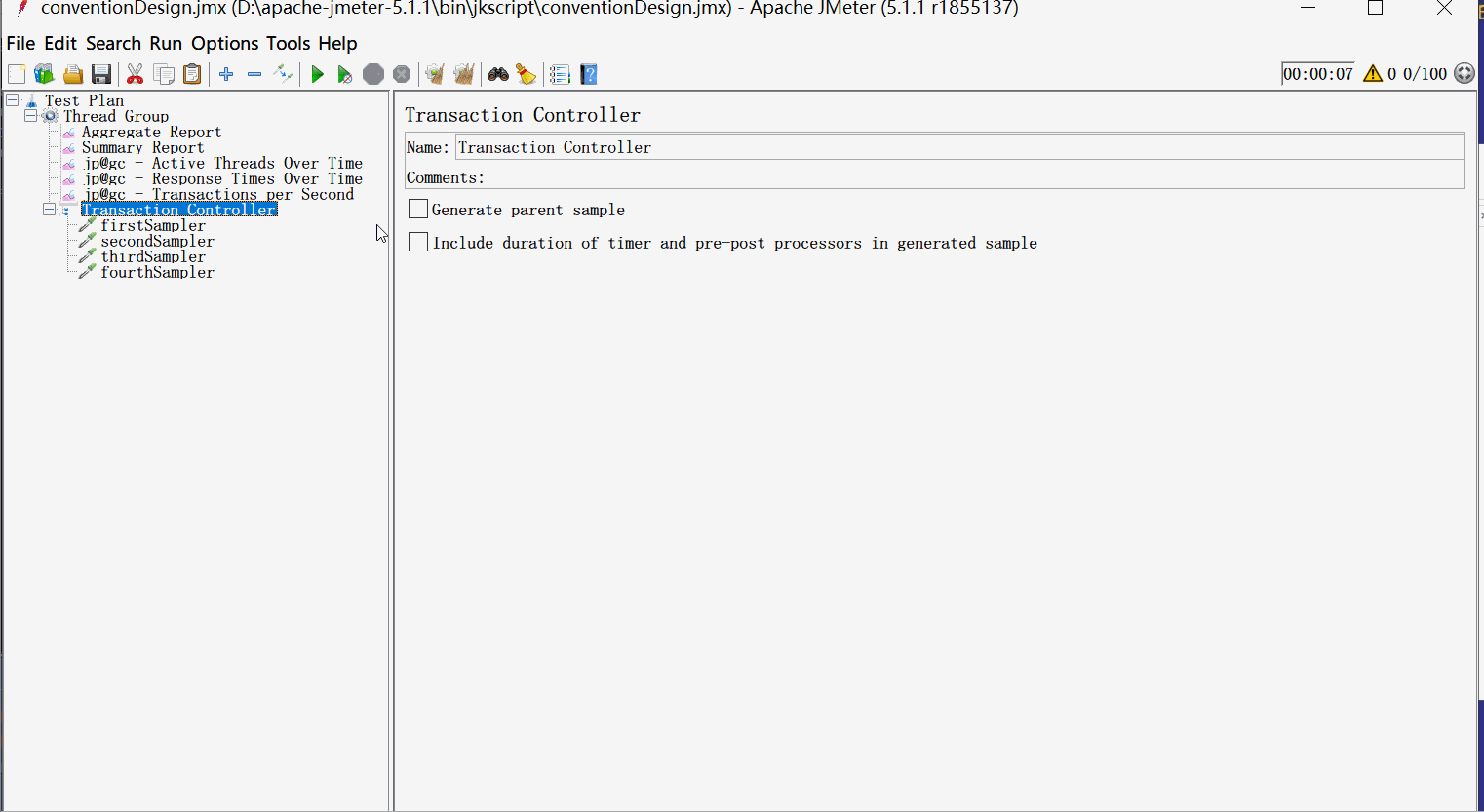Start the test run
1484x812 pixels.
pos(317,74)
